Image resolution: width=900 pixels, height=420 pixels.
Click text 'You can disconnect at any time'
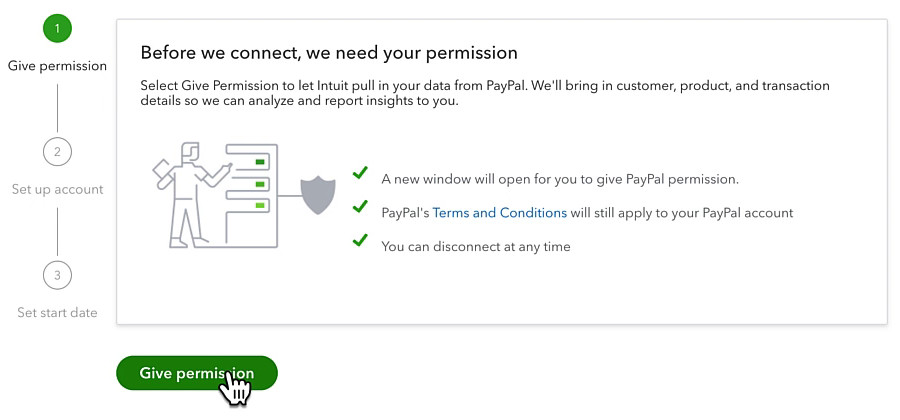476,247
